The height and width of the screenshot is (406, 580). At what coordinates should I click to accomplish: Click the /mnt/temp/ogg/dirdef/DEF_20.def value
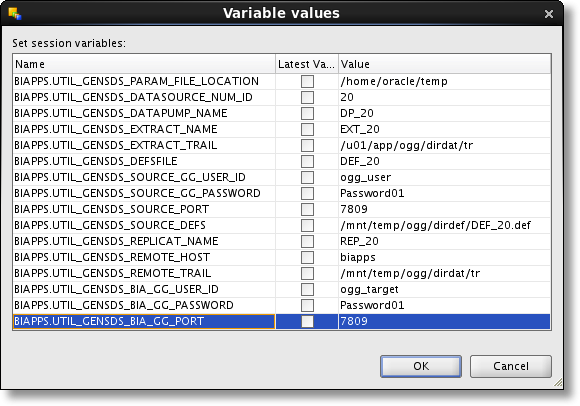(435, 225)
